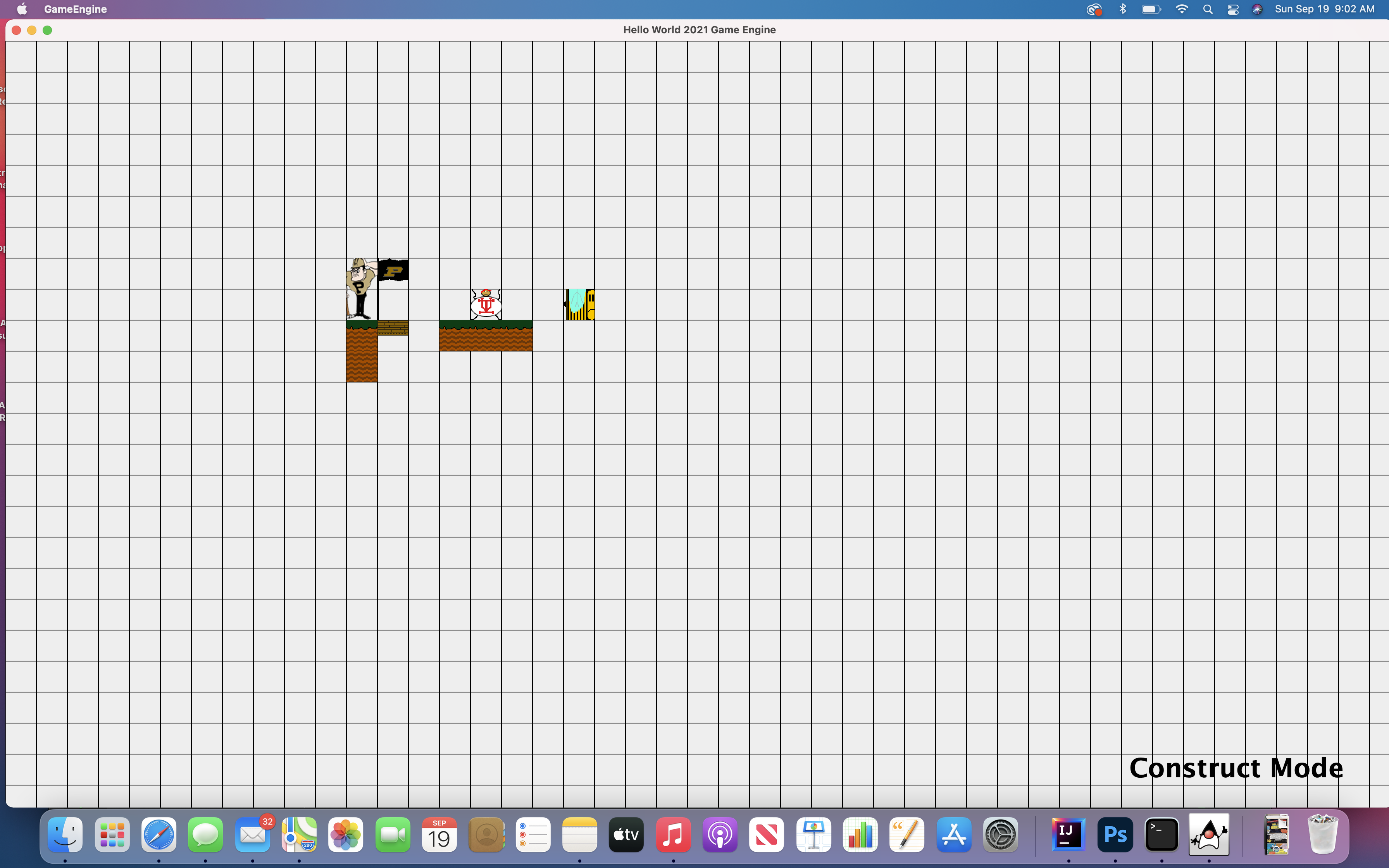Screen dimensions: 1389x868
Task: Click the Construct Mode label
Action: pos(1236,768)
